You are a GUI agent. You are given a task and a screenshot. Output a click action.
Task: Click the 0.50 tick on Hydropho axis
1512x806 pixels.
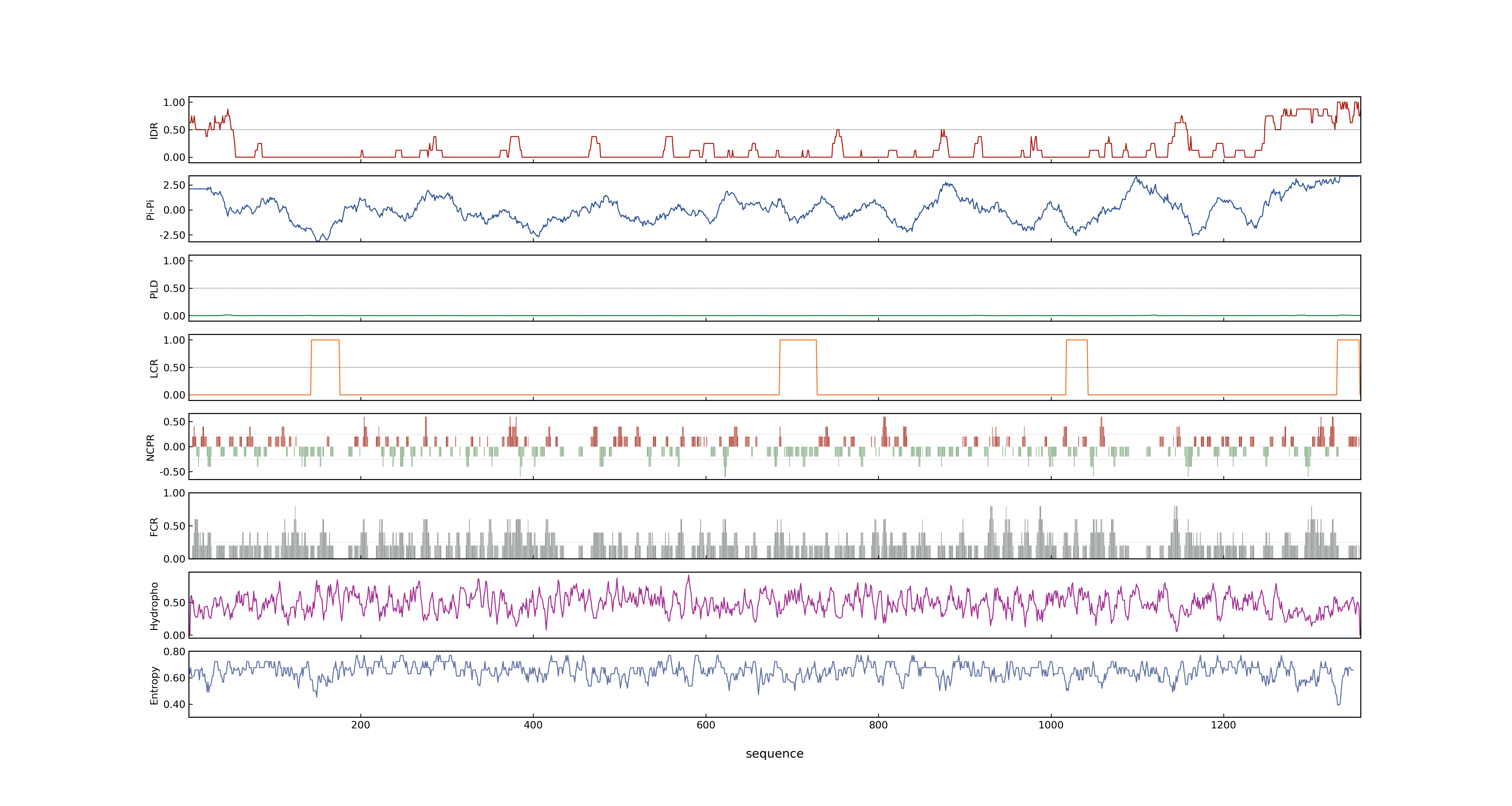[x=174, y=603]
